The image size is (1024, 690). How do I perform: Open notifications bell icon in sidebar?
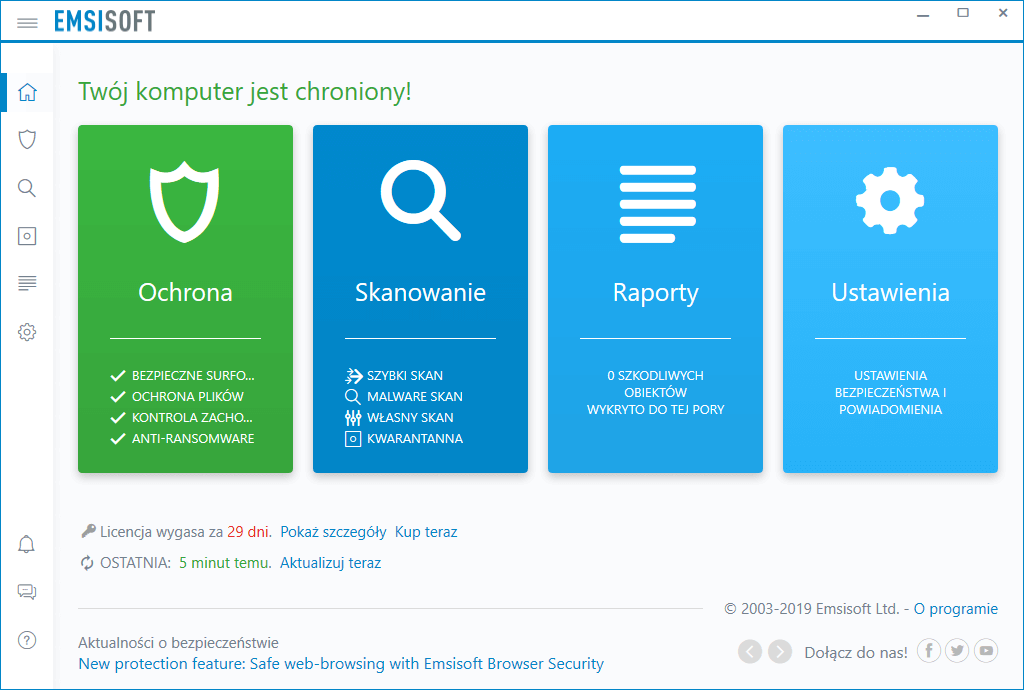click(x=26, y=544)
